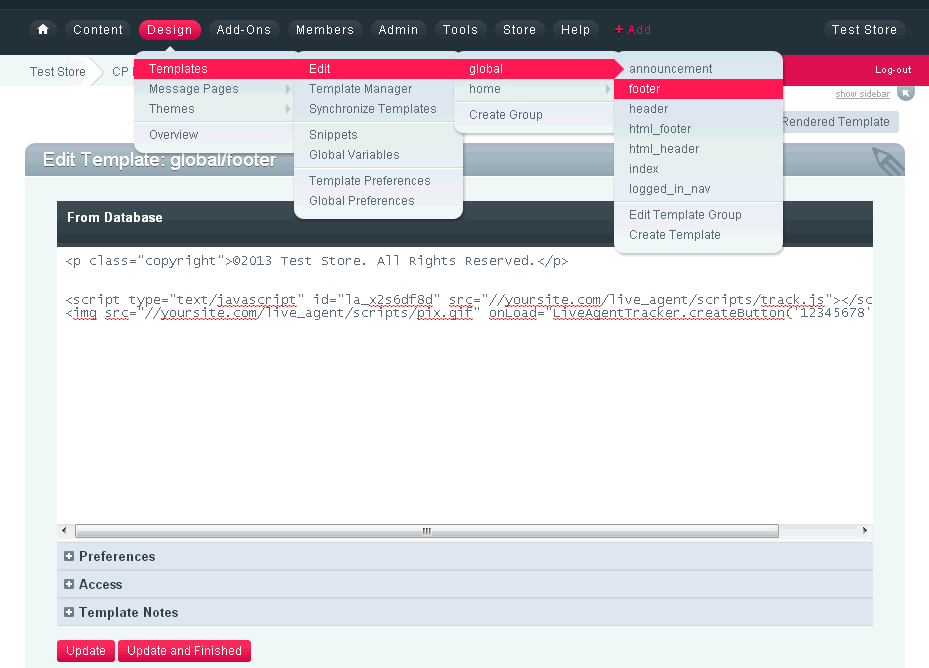Screen dimensions: 929x668
Task: Click Update and Finished
Action: [184, 650]
